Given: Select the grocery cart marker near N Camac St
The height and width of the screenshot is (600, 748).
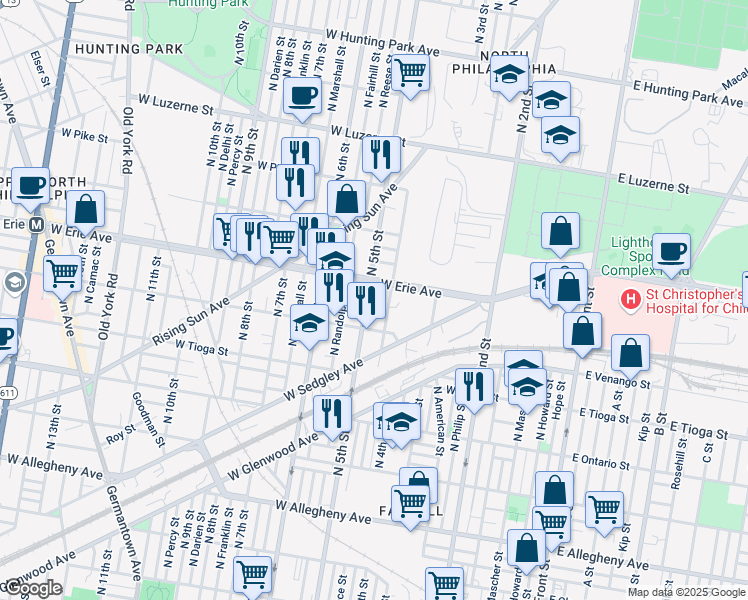Looking at the screenshot, I should [x=62, y=277].
